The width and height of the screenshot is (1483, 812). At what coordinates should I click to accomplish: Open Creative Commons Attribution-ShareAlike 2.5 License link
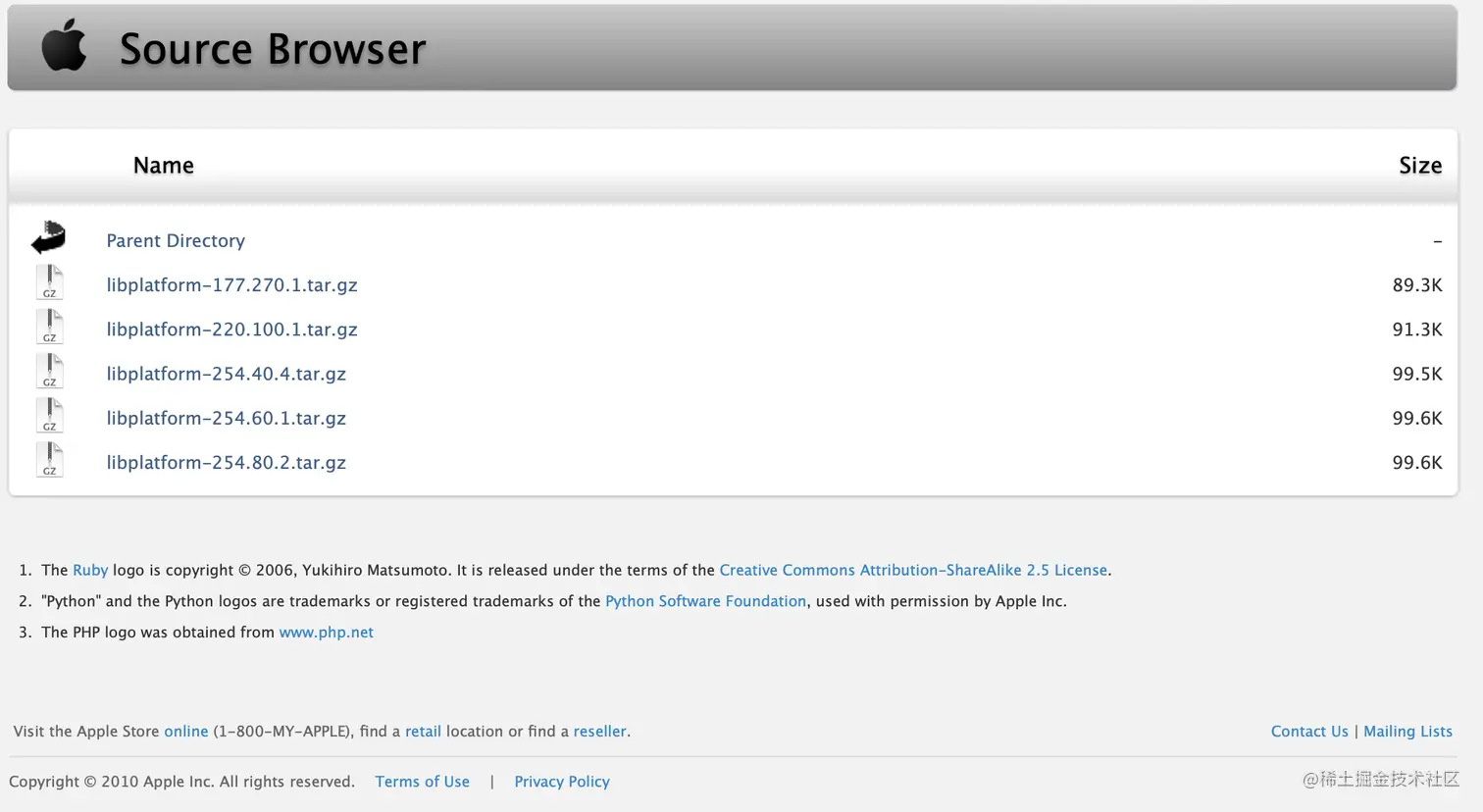pos(913,570)
